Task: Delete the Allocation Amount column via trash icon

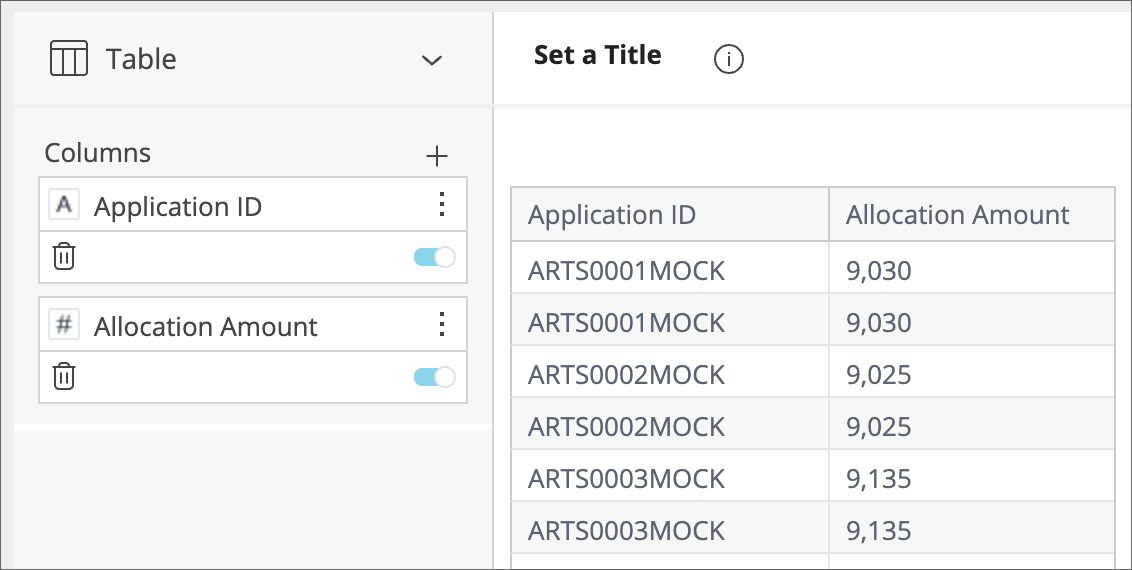Action: 64,377
